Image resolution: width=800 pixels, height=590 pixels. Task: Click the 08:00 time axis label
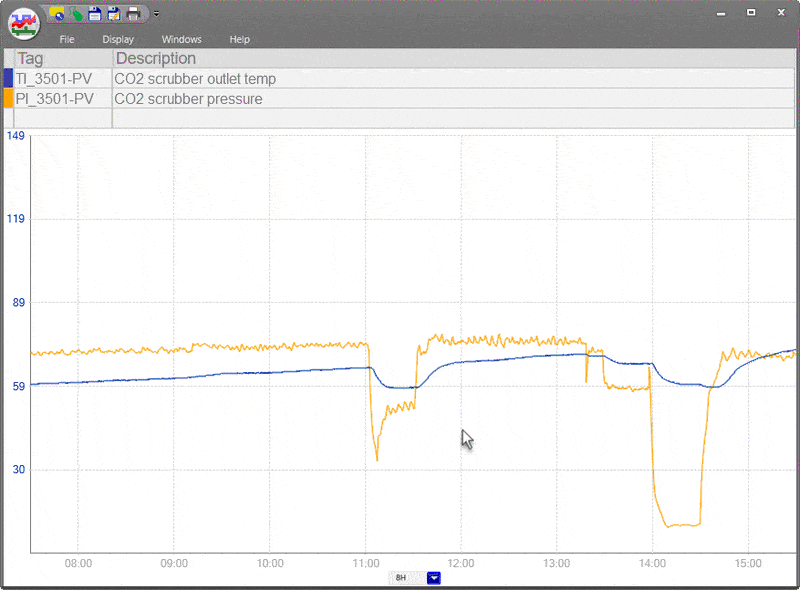(x=78, y=563)
